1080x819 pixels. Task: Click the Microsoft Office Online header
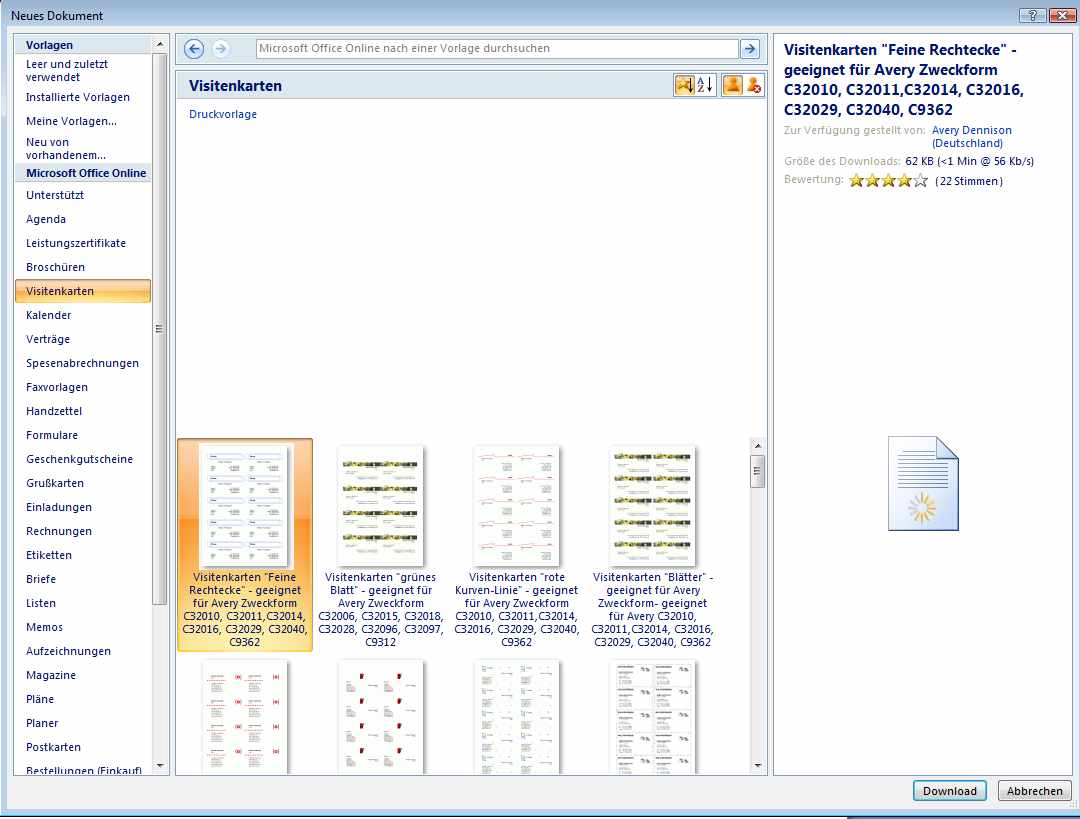tap(83, 173)
